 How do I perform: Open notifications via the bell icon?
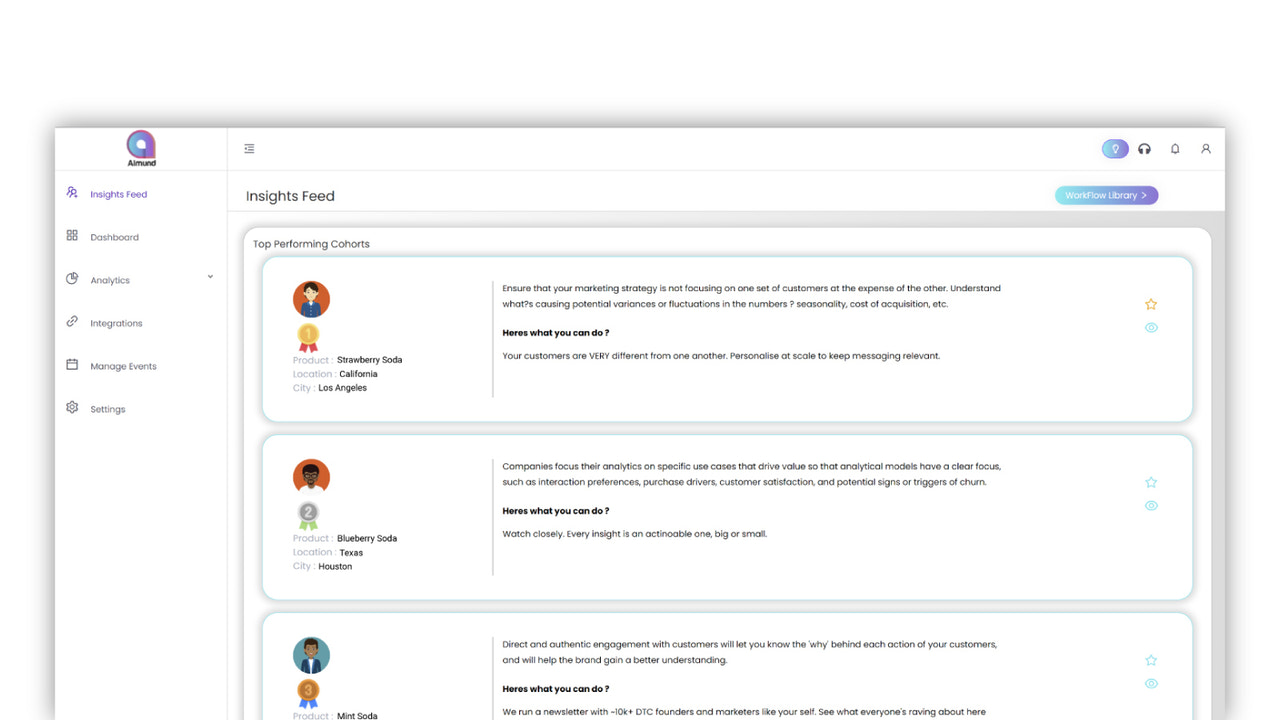coord(1175,148)
